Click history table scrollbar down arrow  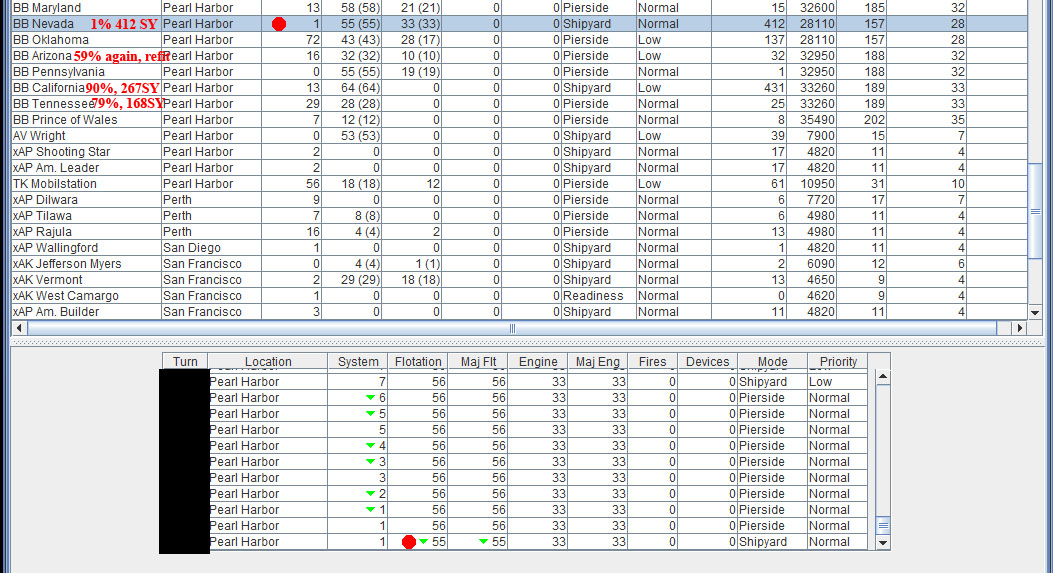tap(883, 543)
